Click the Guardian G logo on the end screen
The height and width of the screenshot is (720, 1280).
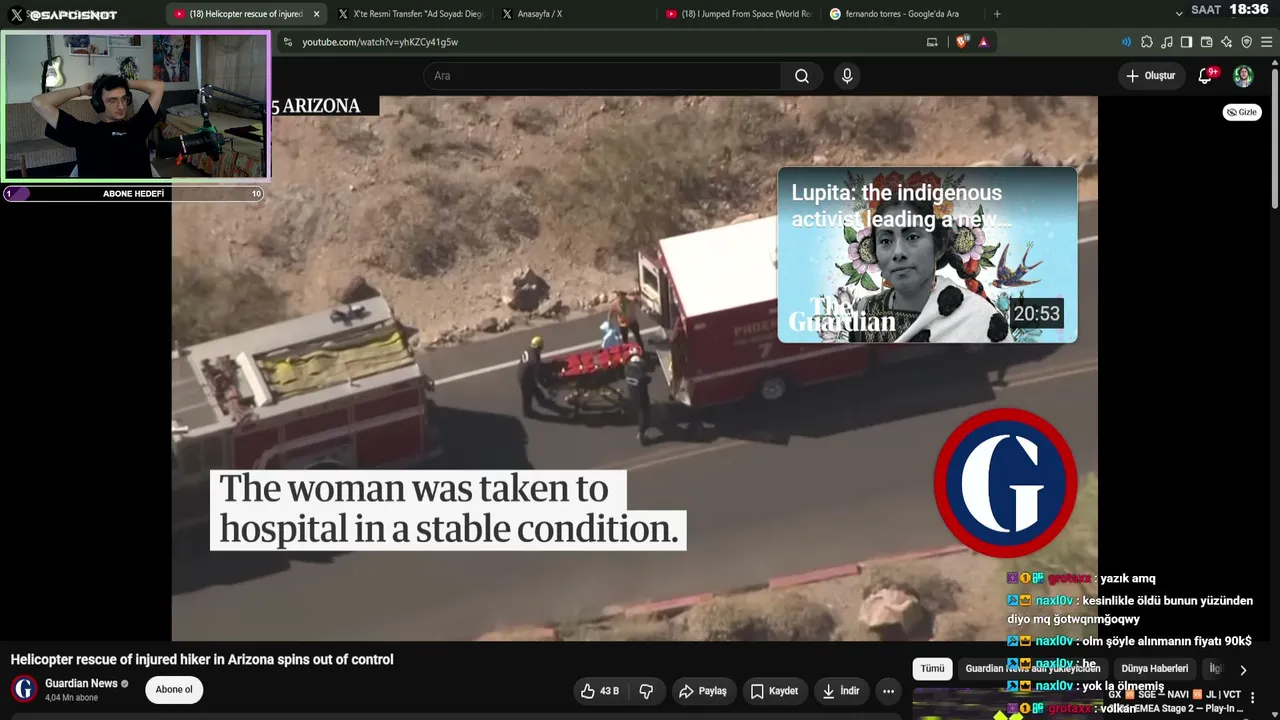click(x=1006, y=483)
